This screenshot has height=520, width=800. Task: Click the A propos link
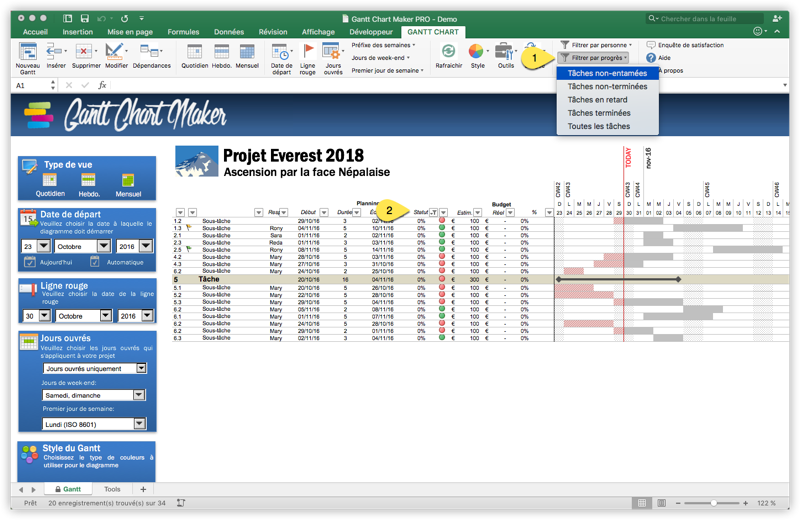pos(670,70)
